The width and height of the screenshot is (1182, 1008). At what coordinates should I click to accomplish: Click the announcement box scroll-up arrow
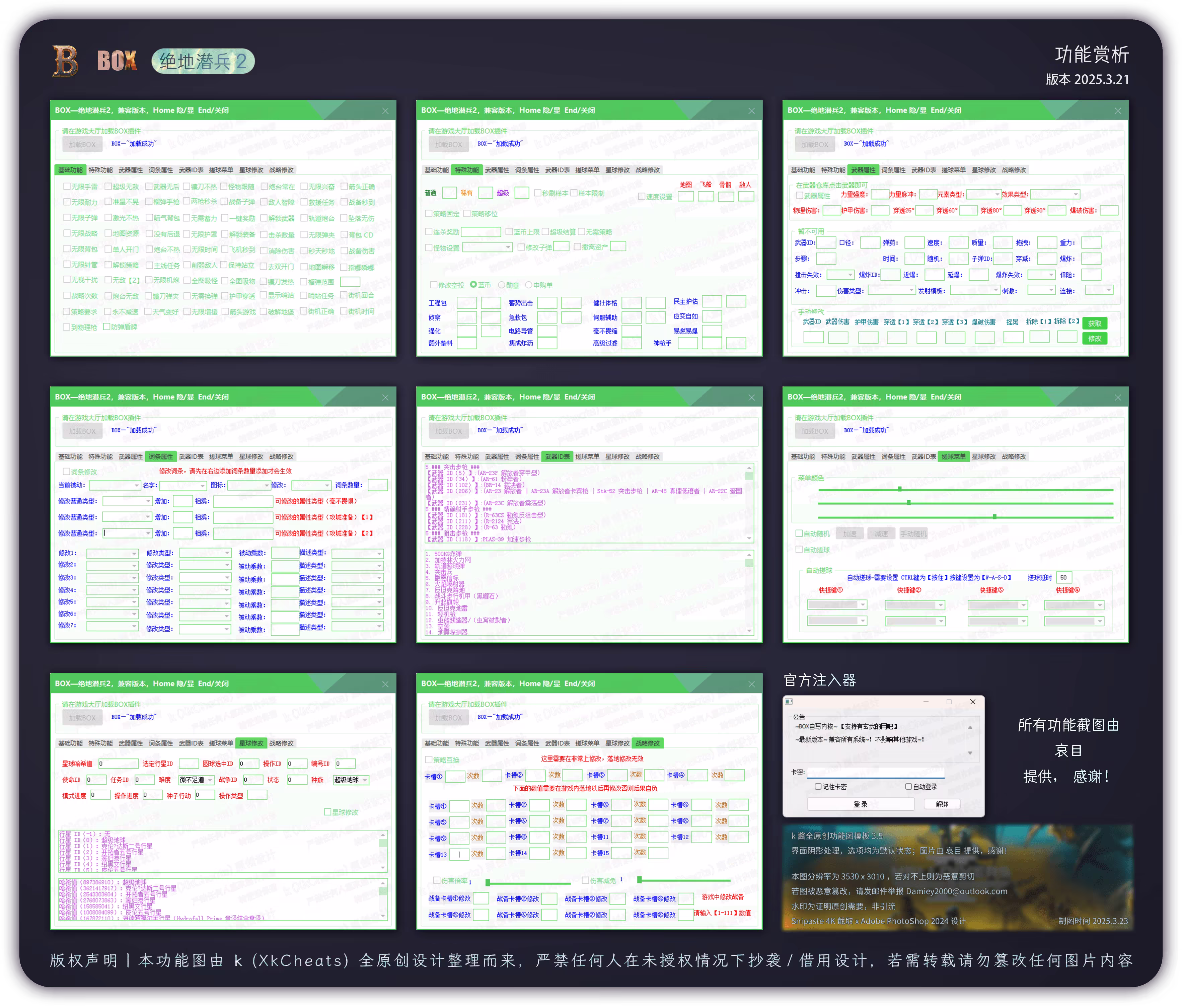[x=970, y=727]
